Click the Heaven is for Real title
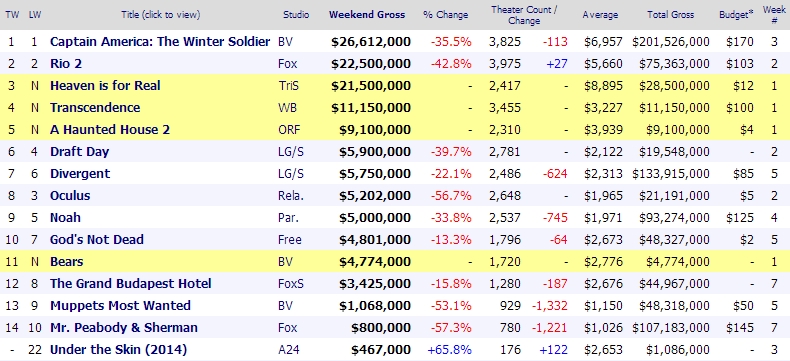This screenshot has height=361, width=790. click(105, 86)
